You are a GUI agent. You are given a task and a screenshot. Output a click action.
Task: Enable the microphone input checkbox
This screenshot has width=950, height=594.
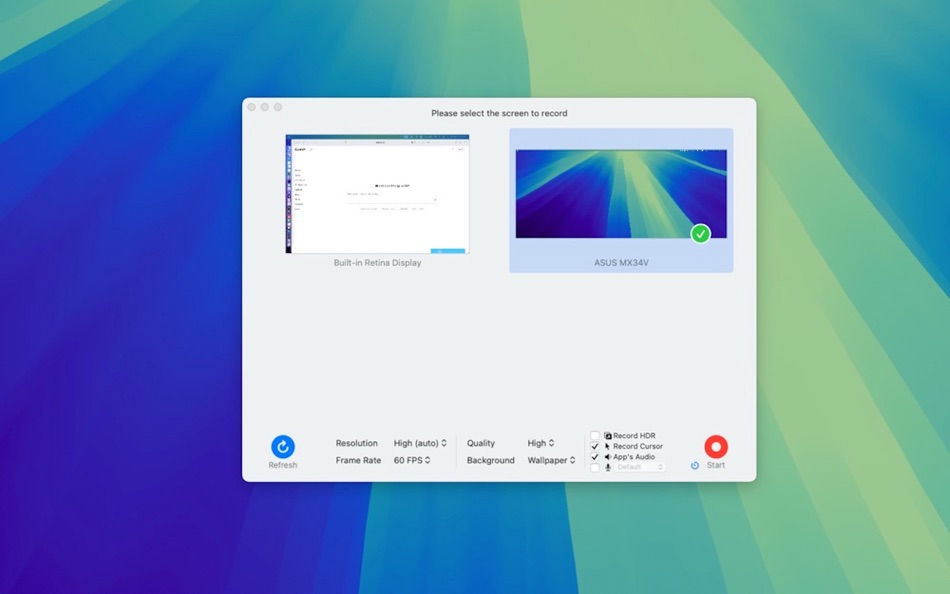point(596,467)
